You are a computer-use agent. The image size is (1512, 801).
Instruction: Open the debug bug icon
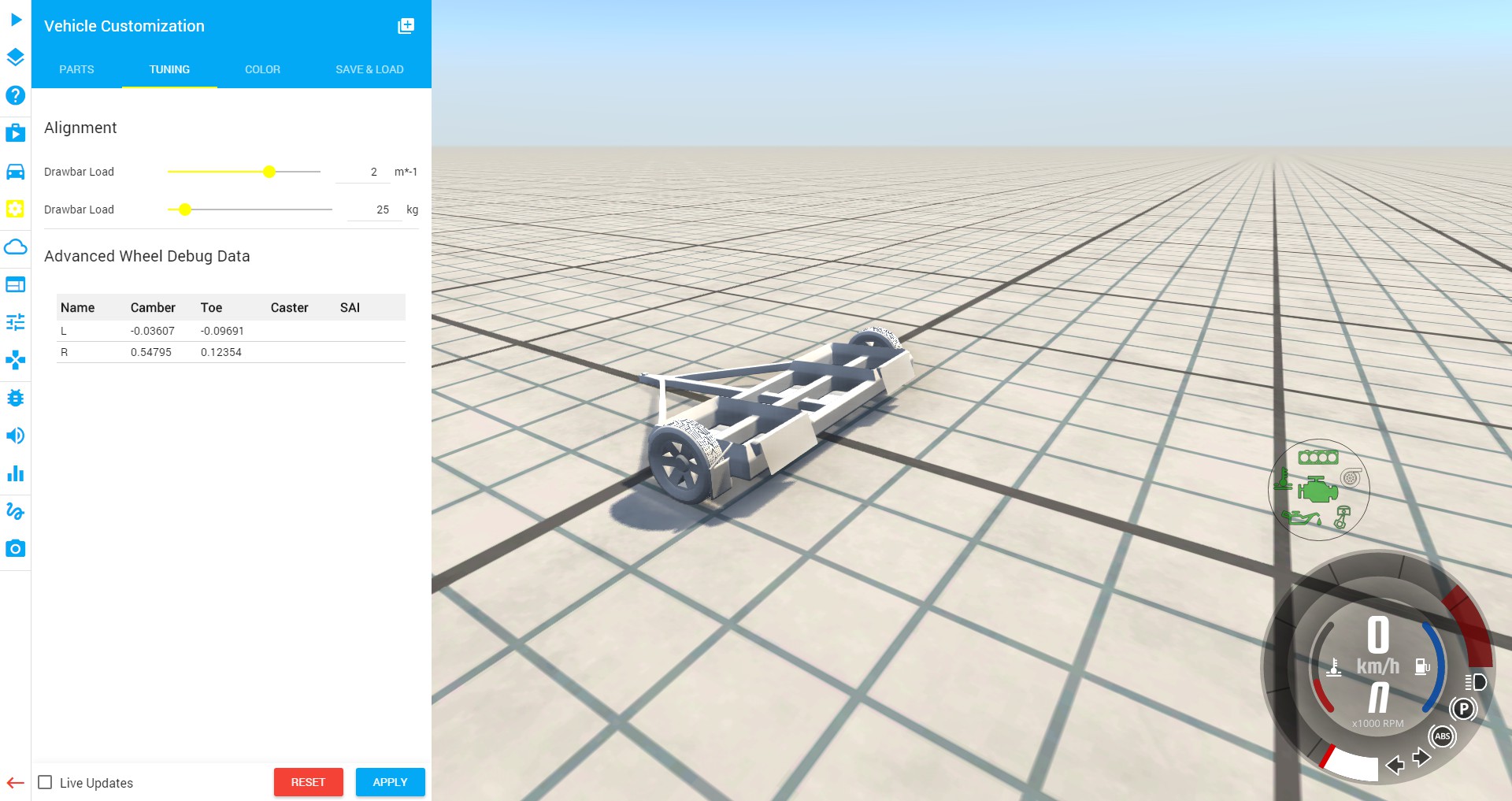click(16, 398)
